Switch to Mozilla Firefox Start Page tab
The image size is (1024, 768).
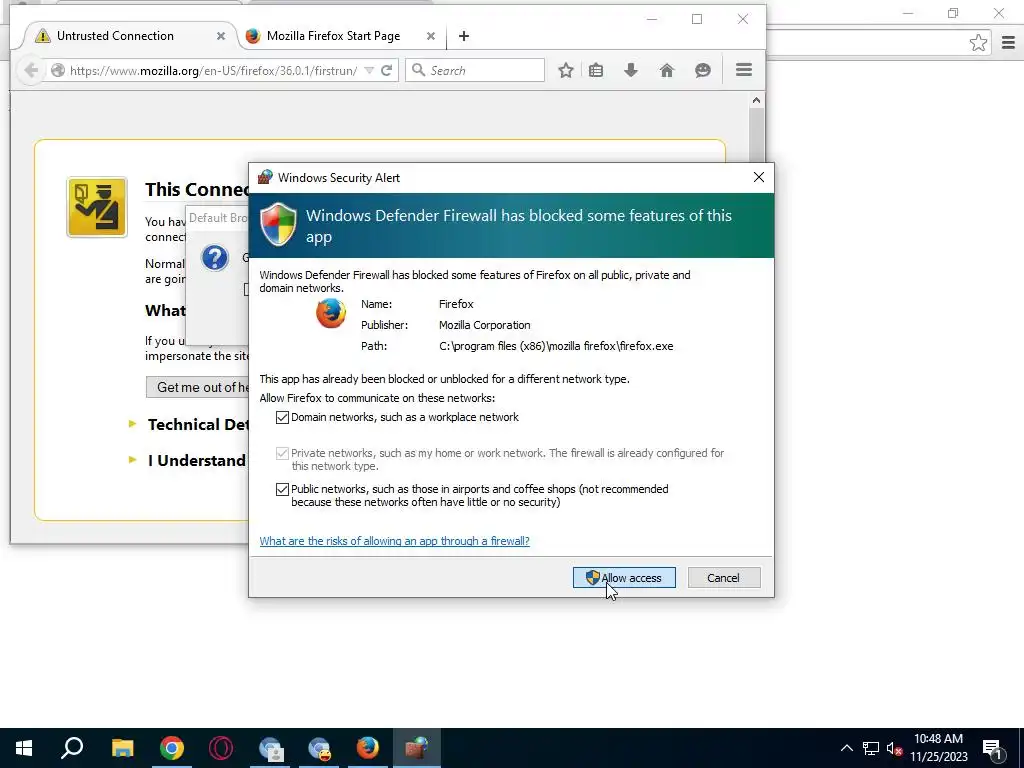(x=333, y=36)
